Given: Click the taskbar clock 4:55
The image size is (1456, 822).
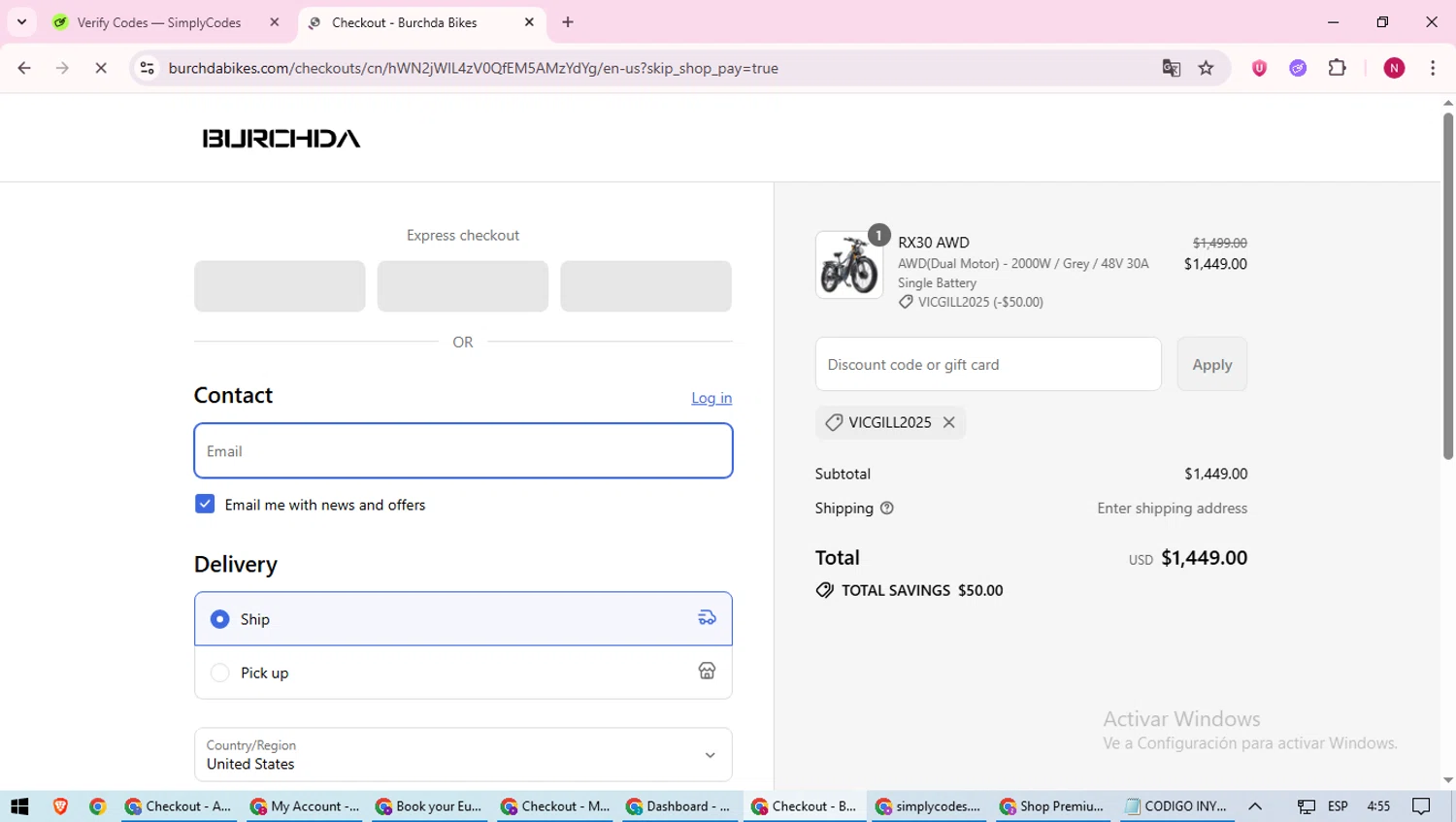Looking at the screenshot, I should 1378,806.
